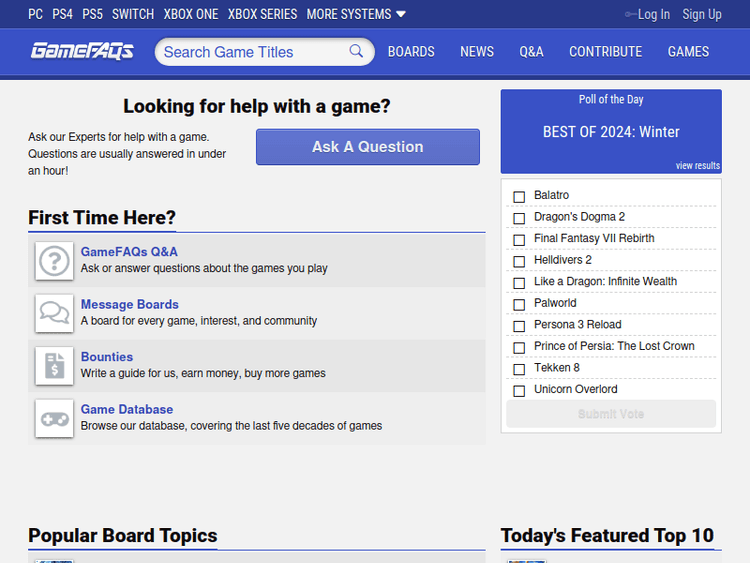Viewport: 750px width, 563px height.
Task: Click the Bounties dollar document icon
Action: tap(54, 366)
